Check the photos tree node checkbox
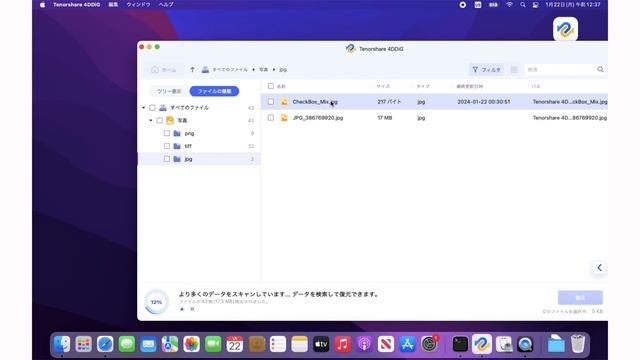 pyautogui.click(x=160, y=120)
